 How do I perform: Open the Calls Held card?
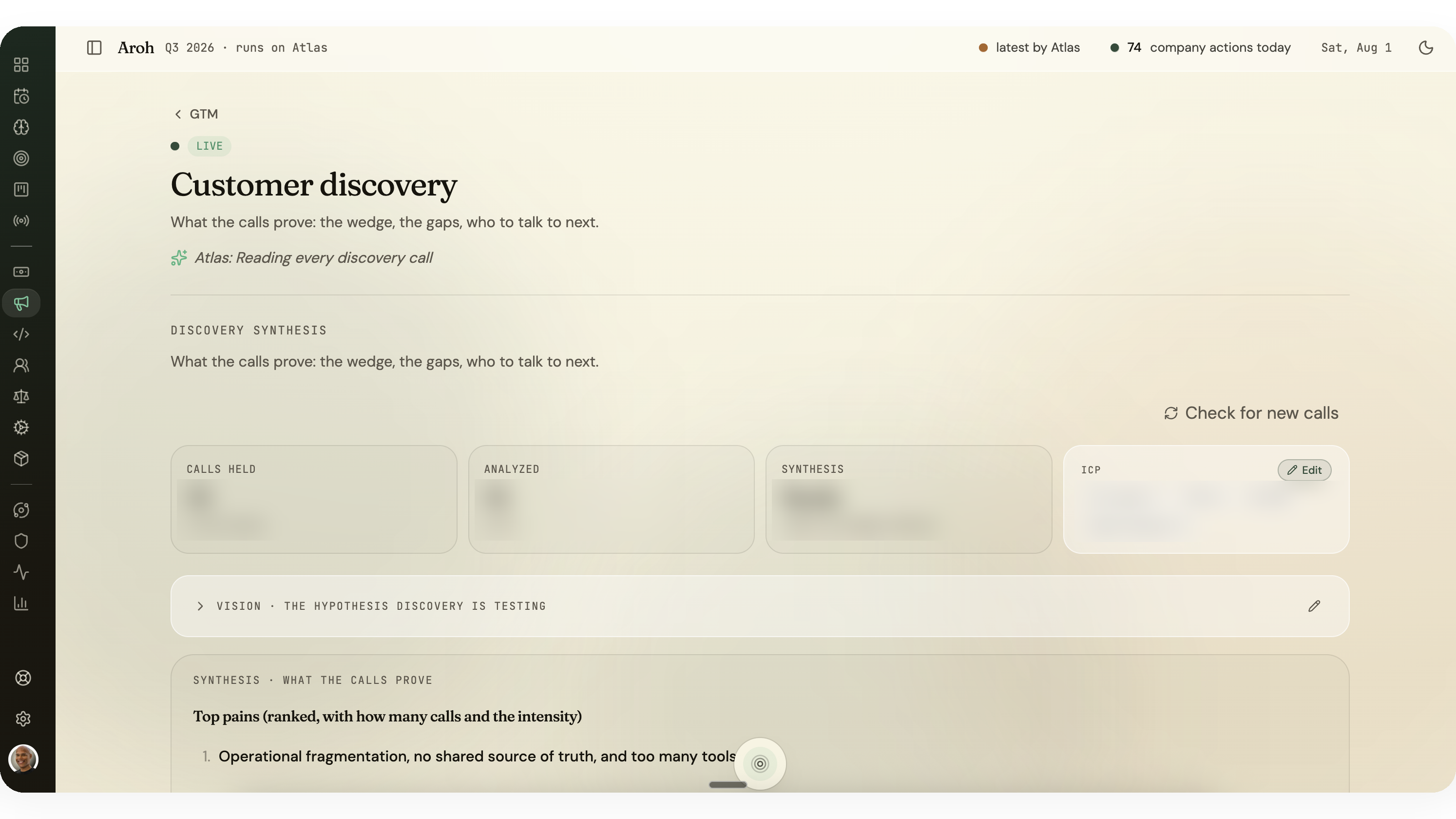coord(313,499)
